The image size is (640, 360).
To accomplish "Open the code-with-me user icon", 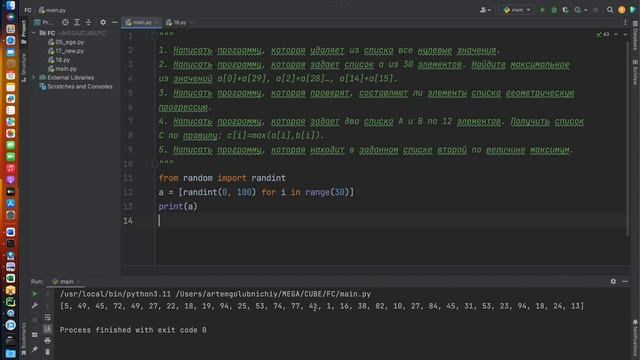I will pos(485,10).
